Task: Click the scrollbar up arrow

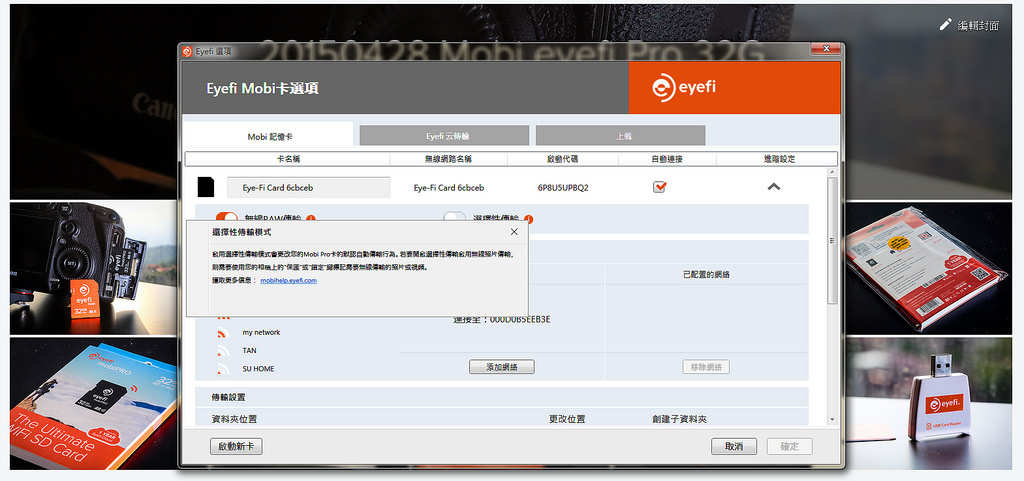Action: (x=832, y=173)
